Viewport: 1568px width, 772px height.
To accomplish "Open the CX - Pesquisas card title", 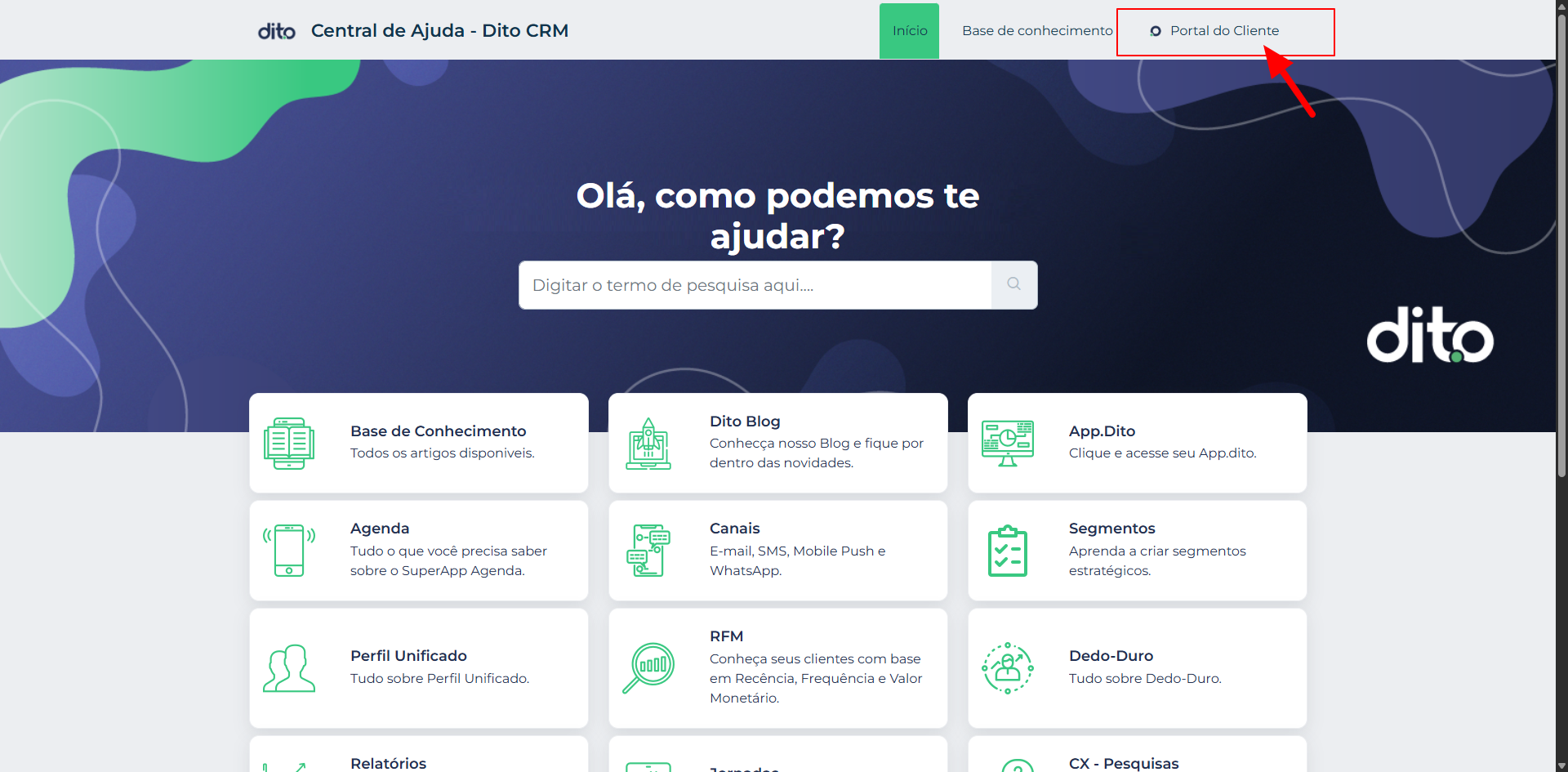I will [x=1124, y=764].
